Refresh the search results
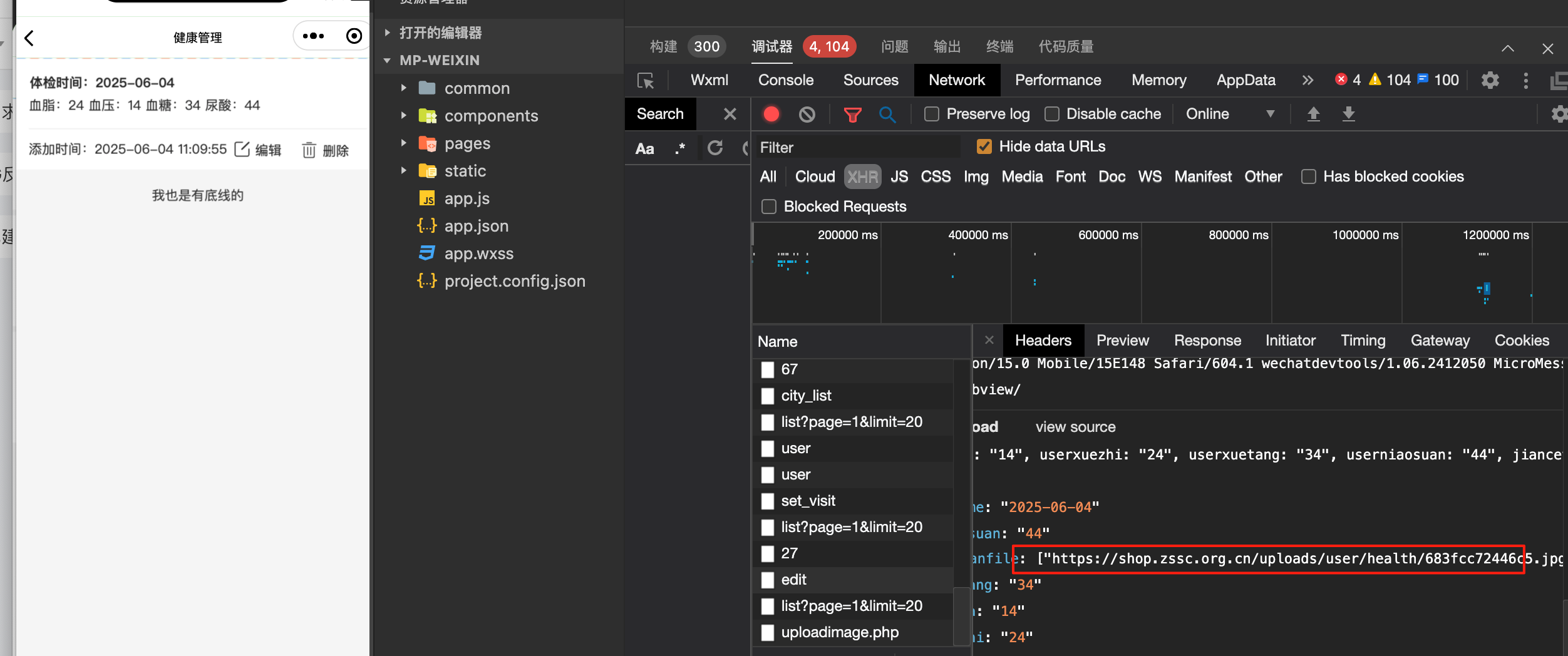 [715, 148]
